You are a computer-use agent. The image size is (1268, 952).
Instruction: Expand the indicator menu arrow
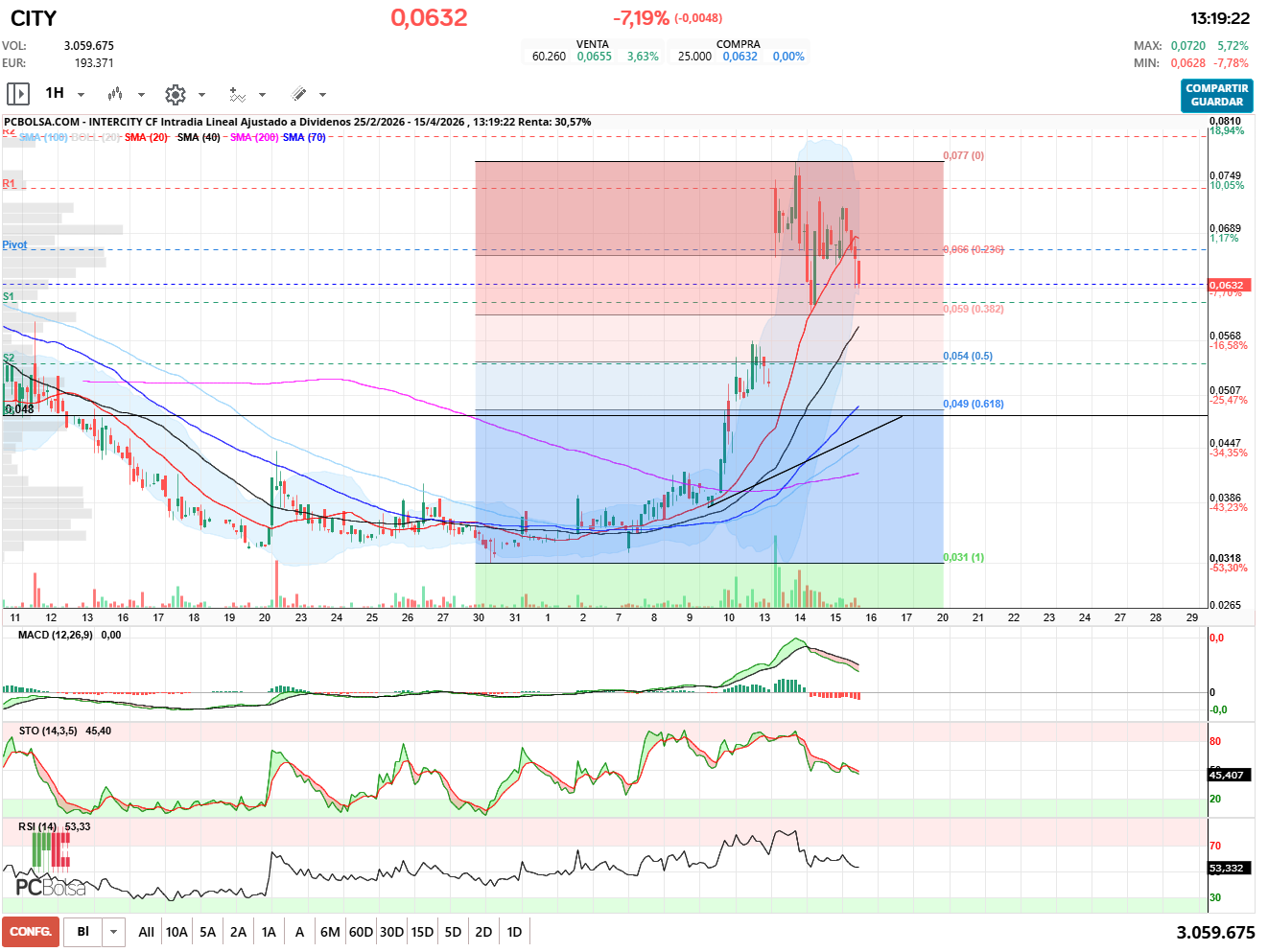tap(262, 95)
